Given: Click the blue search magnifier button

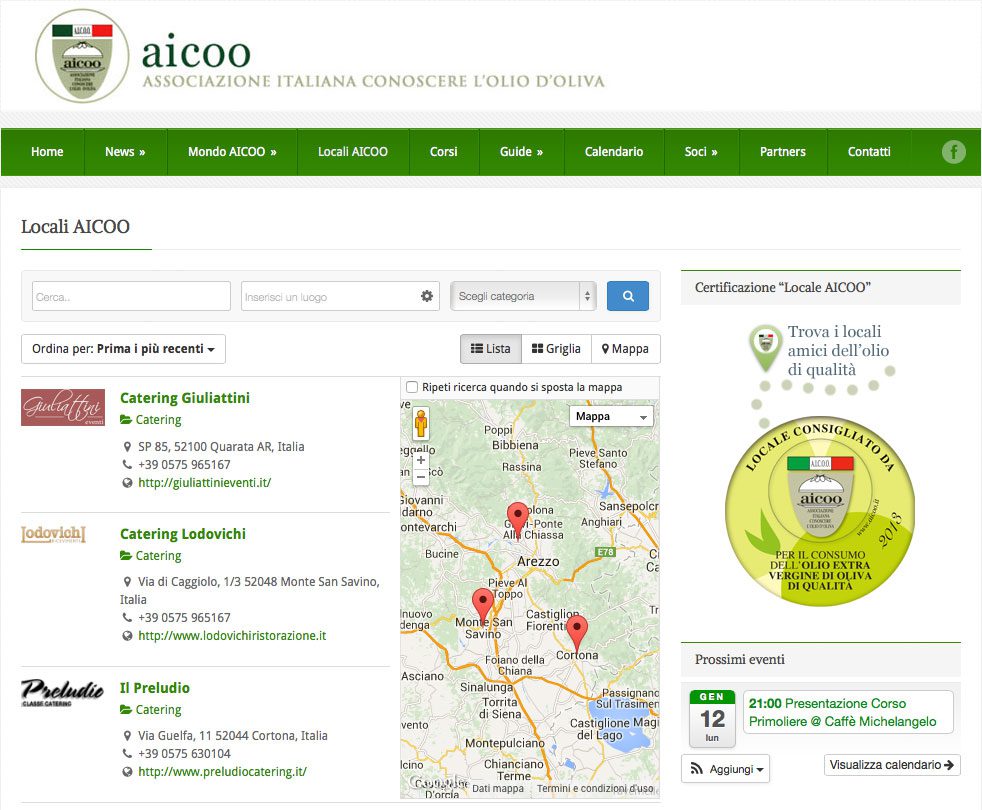Looking at the screenshot, I should (627, 296).
